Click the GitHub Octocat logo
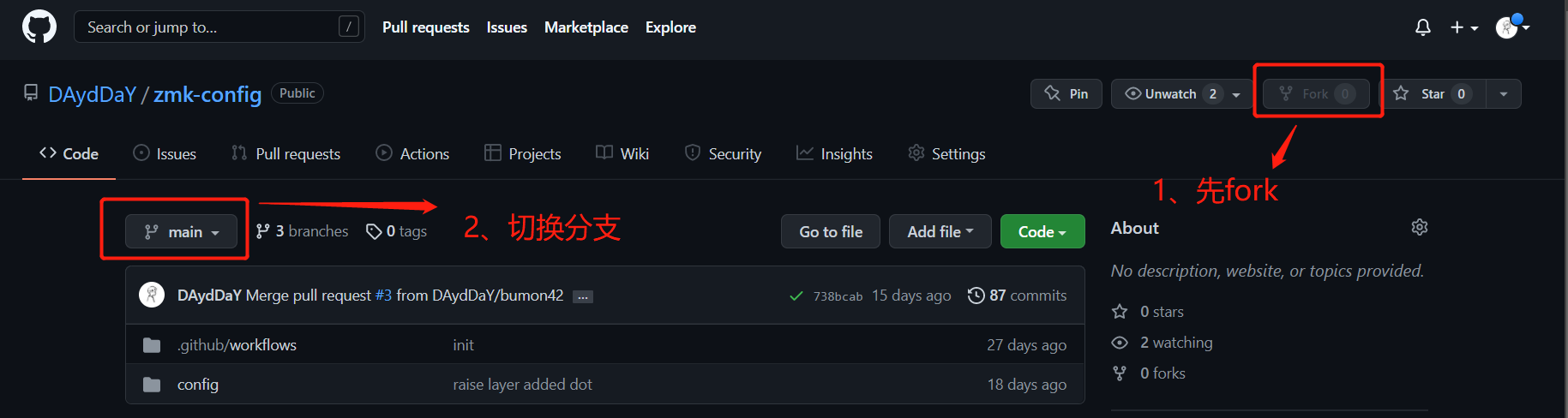Image resolution: width=1568 pixels, height=418 pixels. (x=39, y=27)
